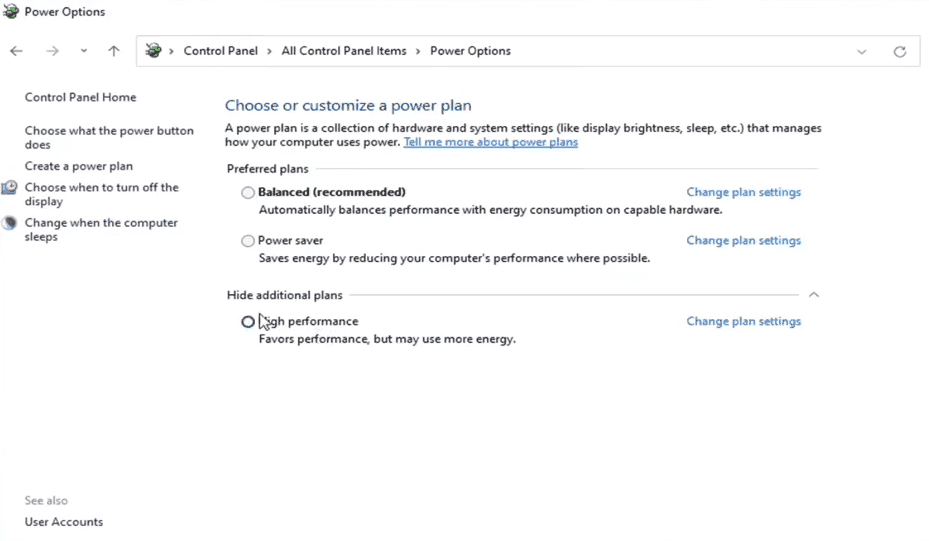
Task: Open Tell me more about power plans
Action: [491, 142]
